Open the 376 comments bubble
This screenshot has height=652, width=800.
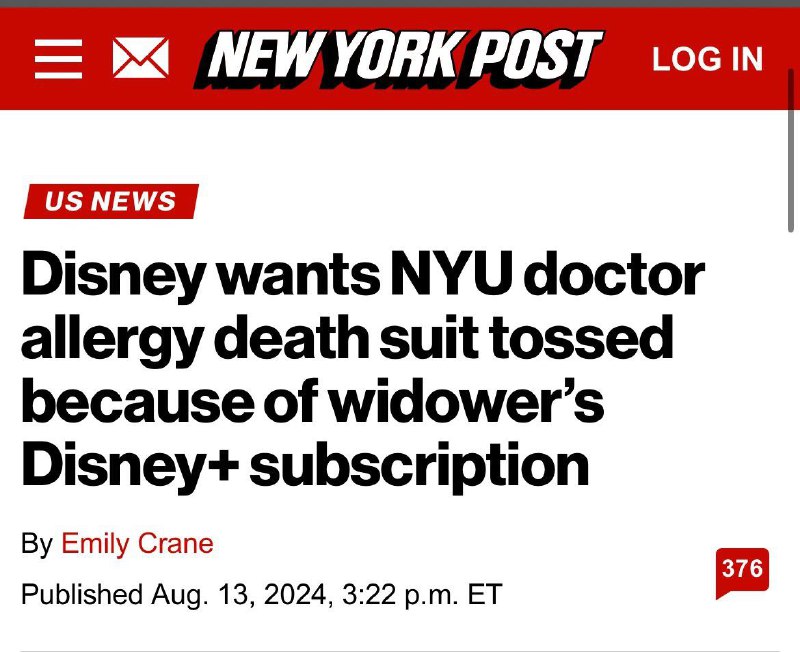point(741,571)
